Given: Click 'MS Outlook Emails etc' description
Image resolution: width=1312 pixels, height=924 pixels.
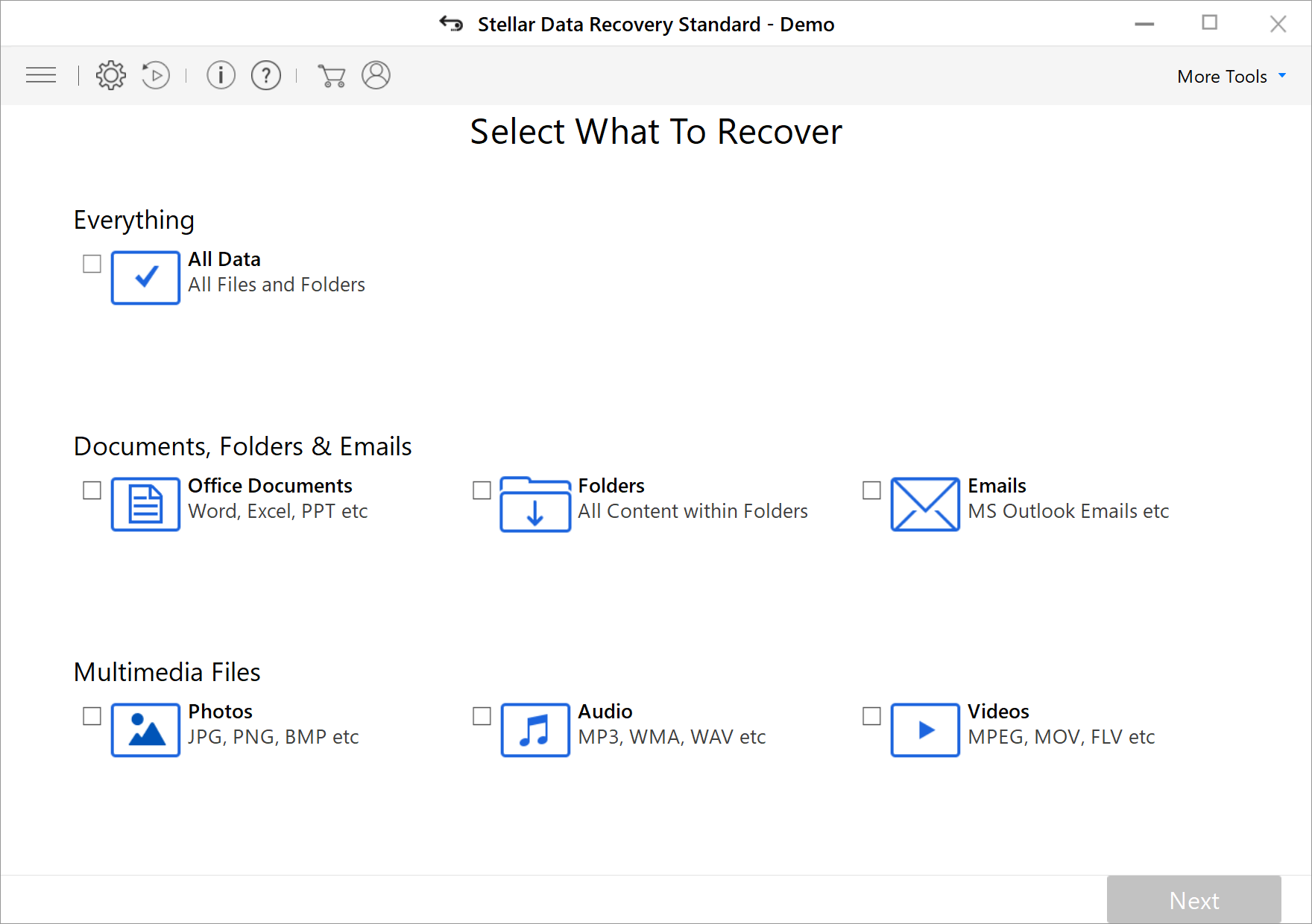Looking at the screenshot, I should tap(1068, 511).
